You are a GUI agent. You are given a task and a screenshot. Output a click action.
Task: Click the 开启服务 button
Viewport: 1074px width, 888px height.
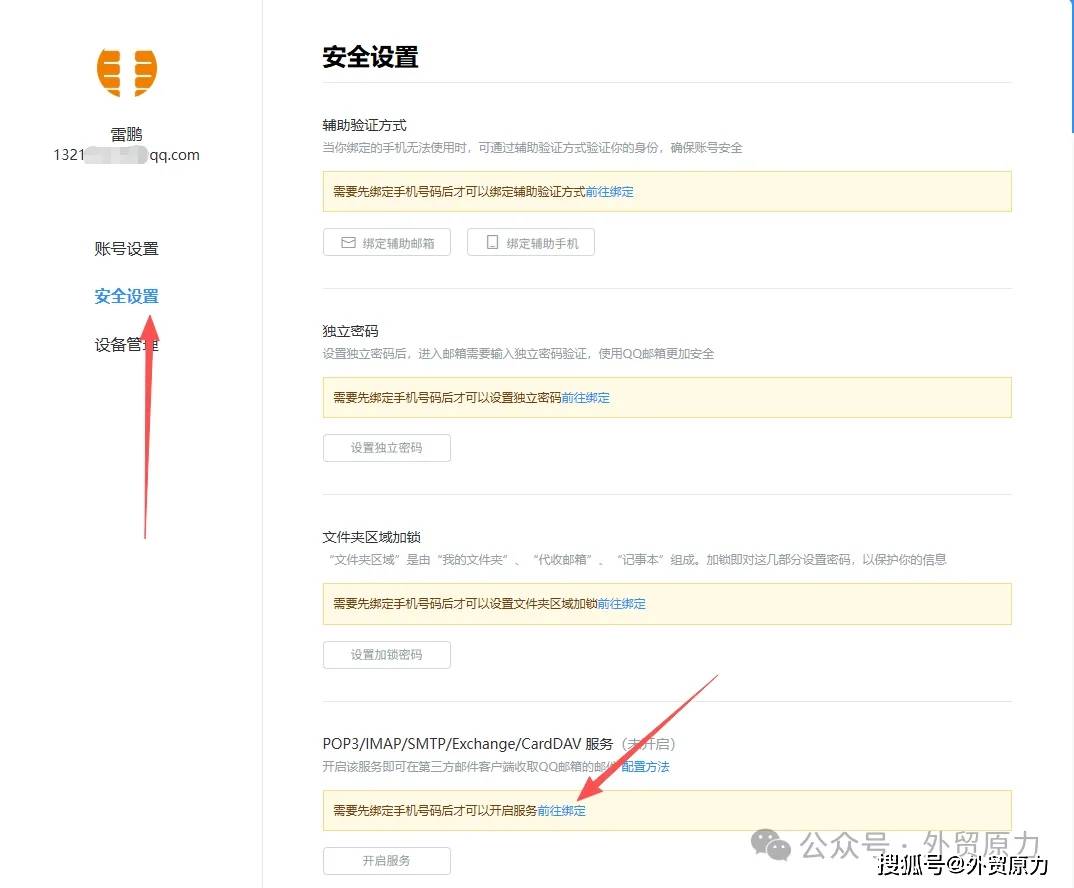(x=387, y=861)
